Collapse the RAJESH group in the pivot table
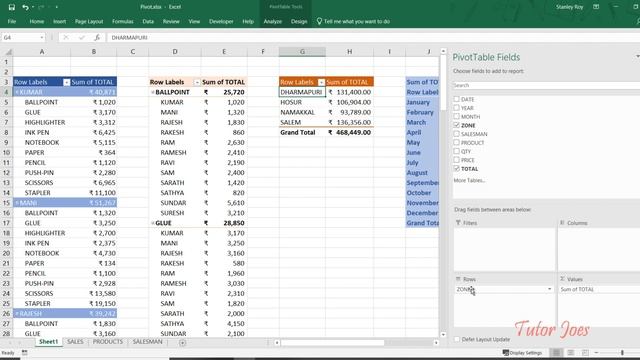 [17, 313]
